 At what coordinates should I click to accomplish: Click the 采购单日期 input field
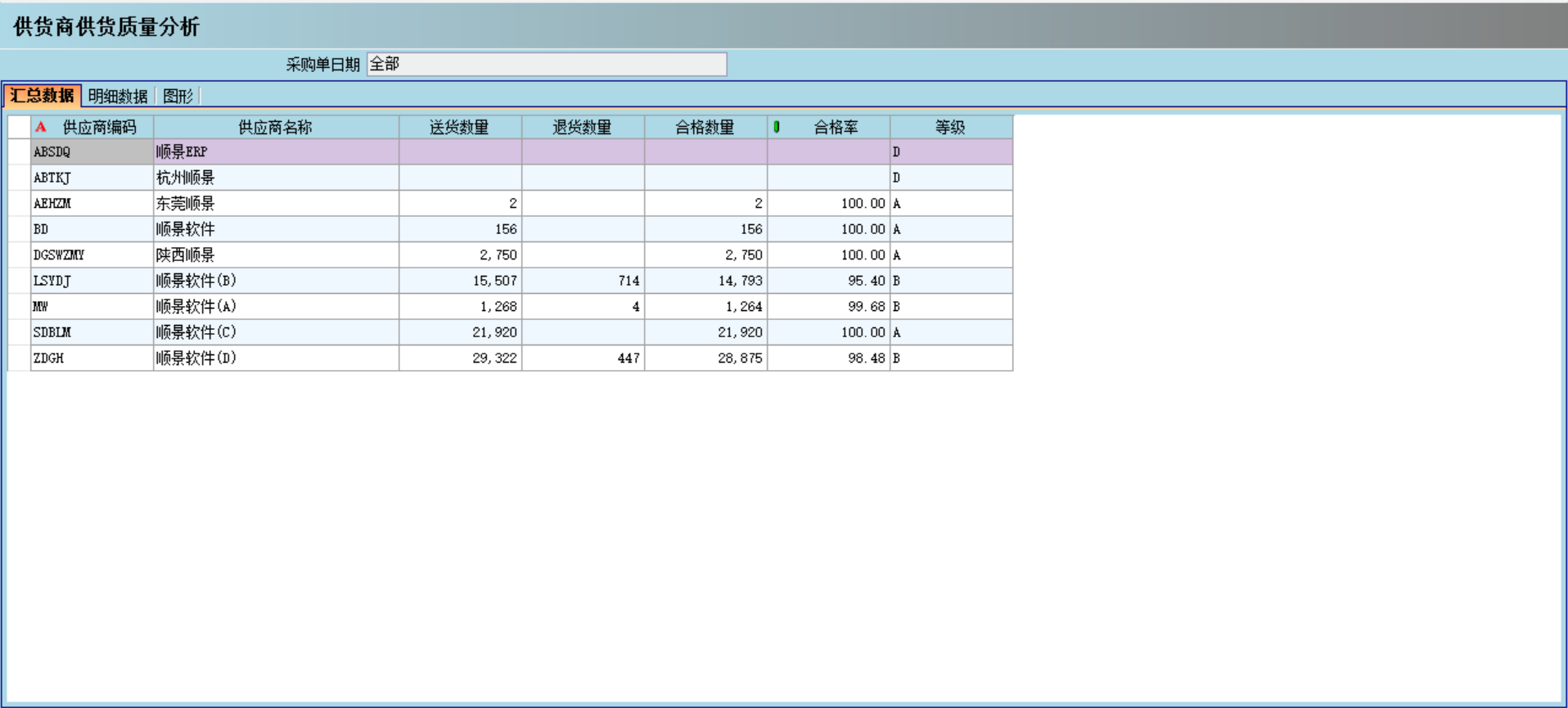[x=547, y=65]
